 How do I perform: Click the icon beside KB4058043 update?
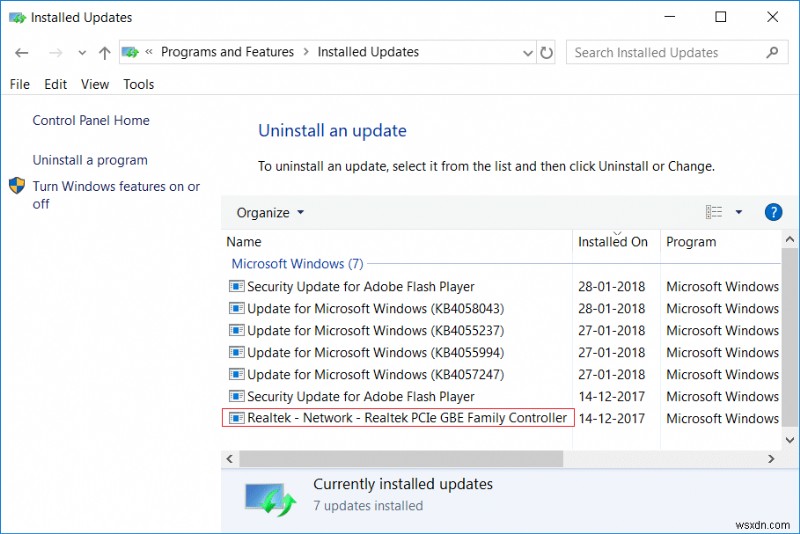[x=236, y=308]
